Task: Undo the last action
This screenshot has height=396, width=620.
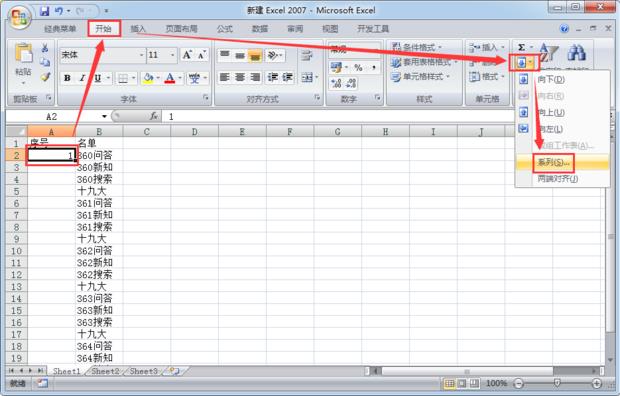Action: [x=59, y=11]
